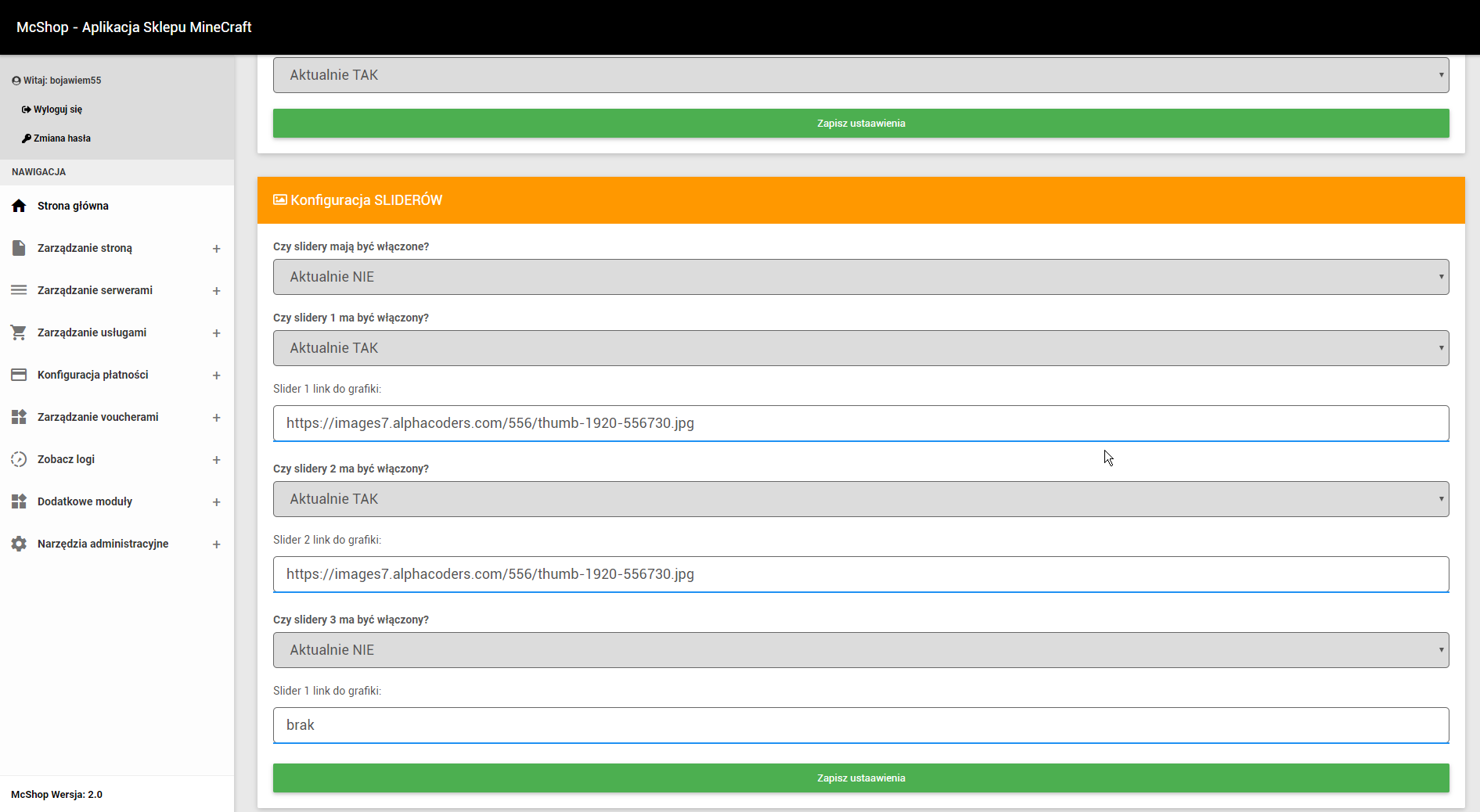Image resolution: width=1480 pixels, height=812 pixels.
Task: Save slider settings with bottom Zapisz ustawienia button
Action: pos(860,778)
